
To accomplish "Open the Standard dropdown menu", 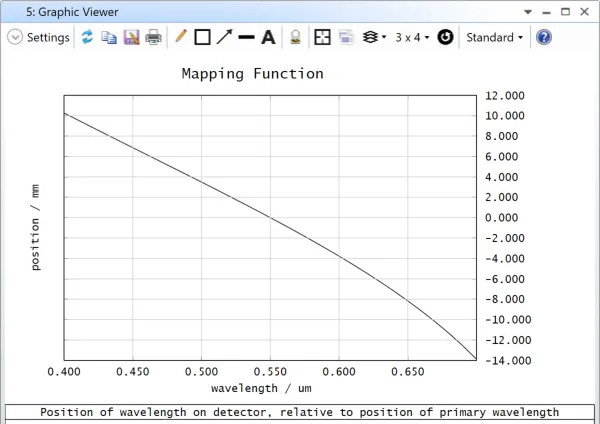I will click(495, 37).
